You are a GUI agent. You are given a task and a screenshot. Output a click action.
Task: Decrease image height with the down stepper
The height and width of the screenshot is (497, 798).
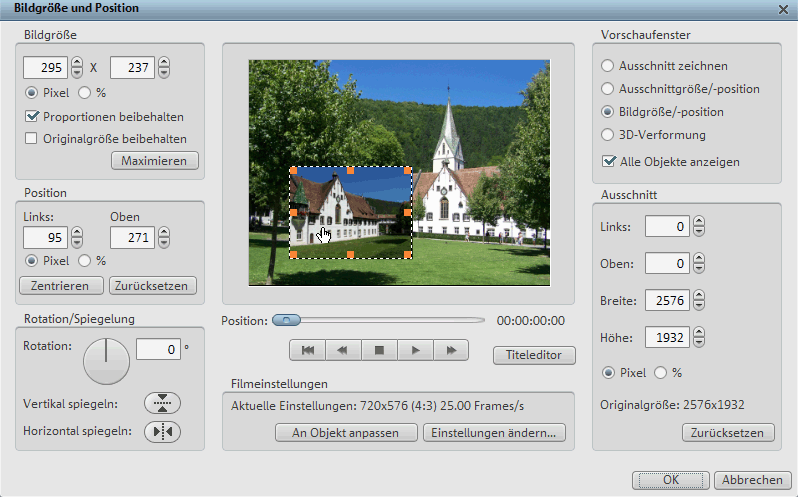(x=164, y=73)
